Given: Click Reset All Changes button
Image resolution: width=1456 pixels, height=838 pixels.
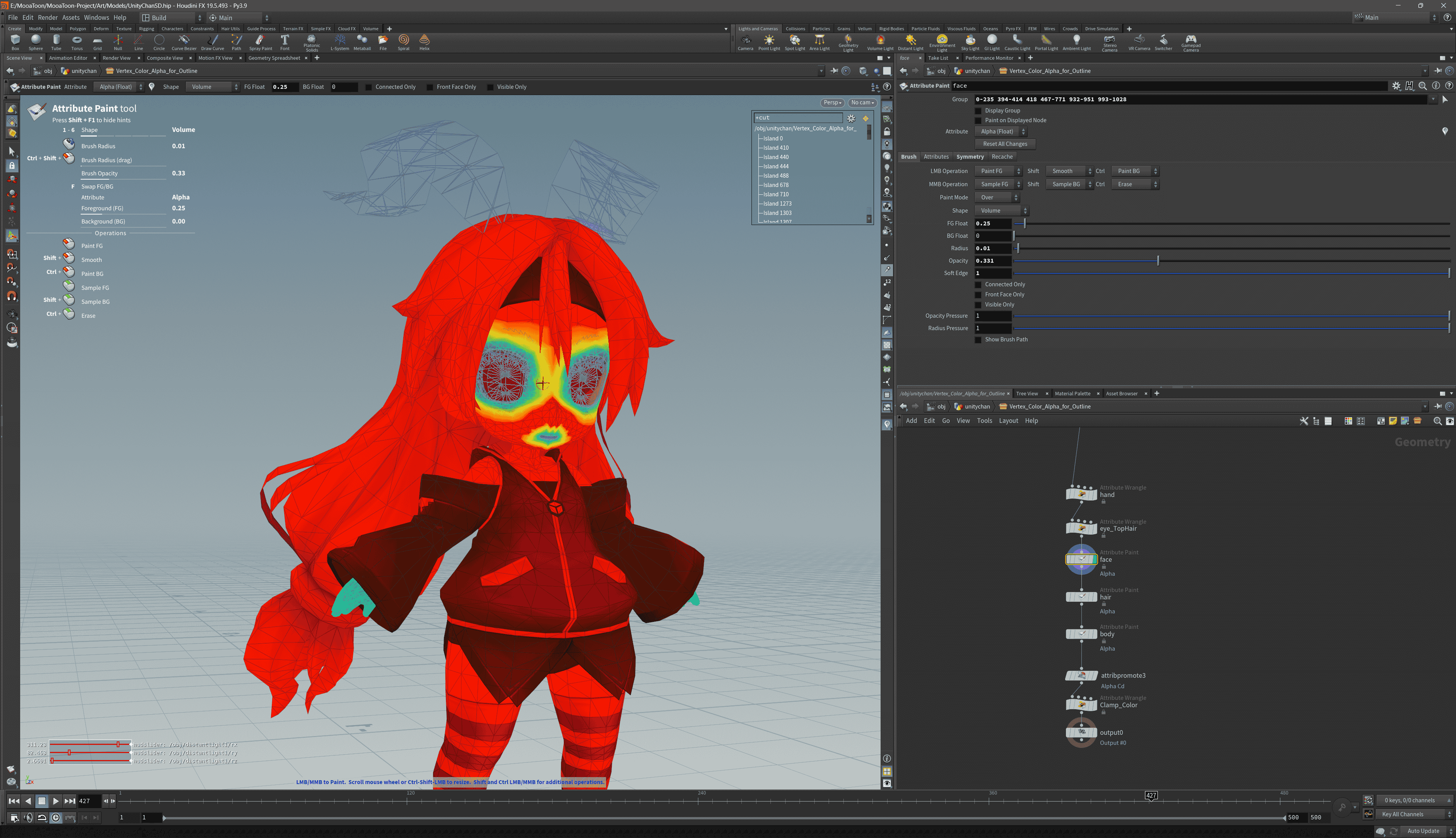Looking at the screenshot, I should tap(1005, 144).
